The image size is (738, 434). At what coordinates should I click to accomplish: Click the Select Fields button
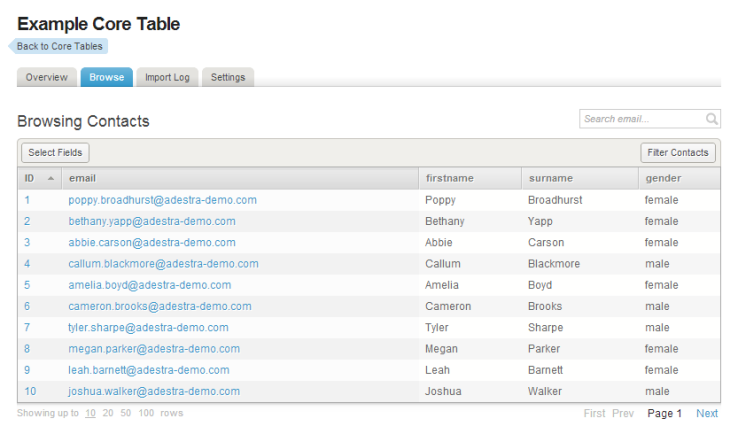pyautogui.click(x=55, y=153)
